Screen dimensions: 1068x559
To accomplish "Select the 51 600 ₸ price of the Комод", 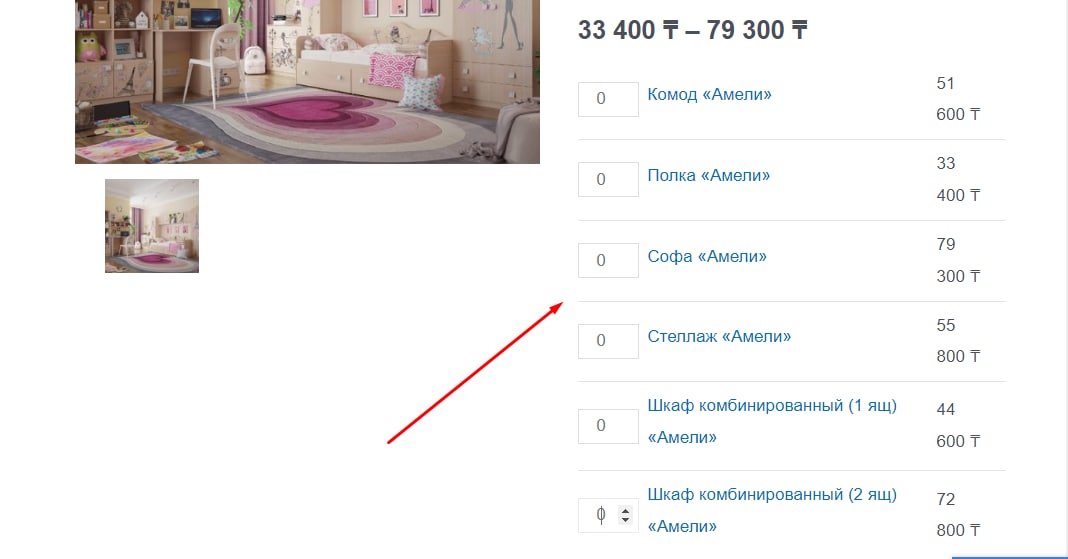I will 958,99.
